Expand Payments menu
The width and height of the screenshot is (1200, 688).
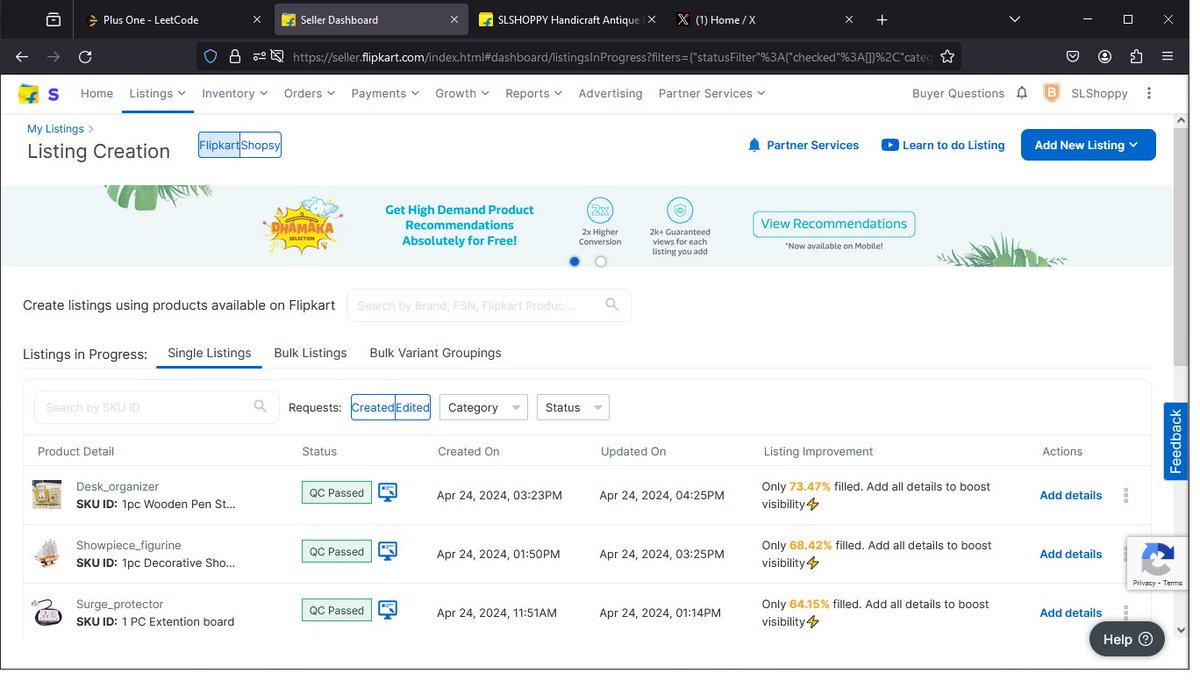(x=385, y=93)
